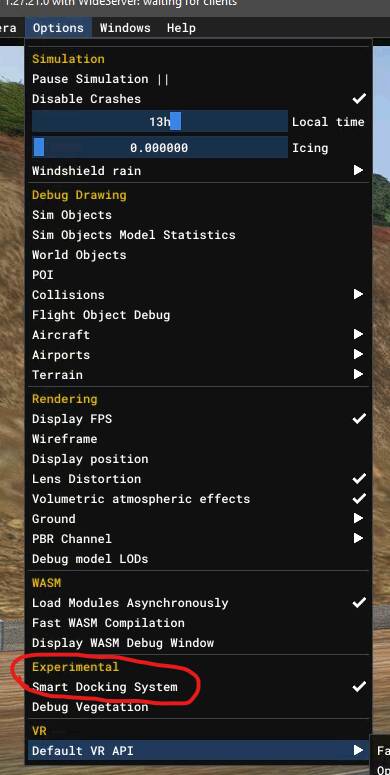The width and height of the screenshot is (390, 775).
Task: Select Default VR API entry
Action: pos(199,750)
